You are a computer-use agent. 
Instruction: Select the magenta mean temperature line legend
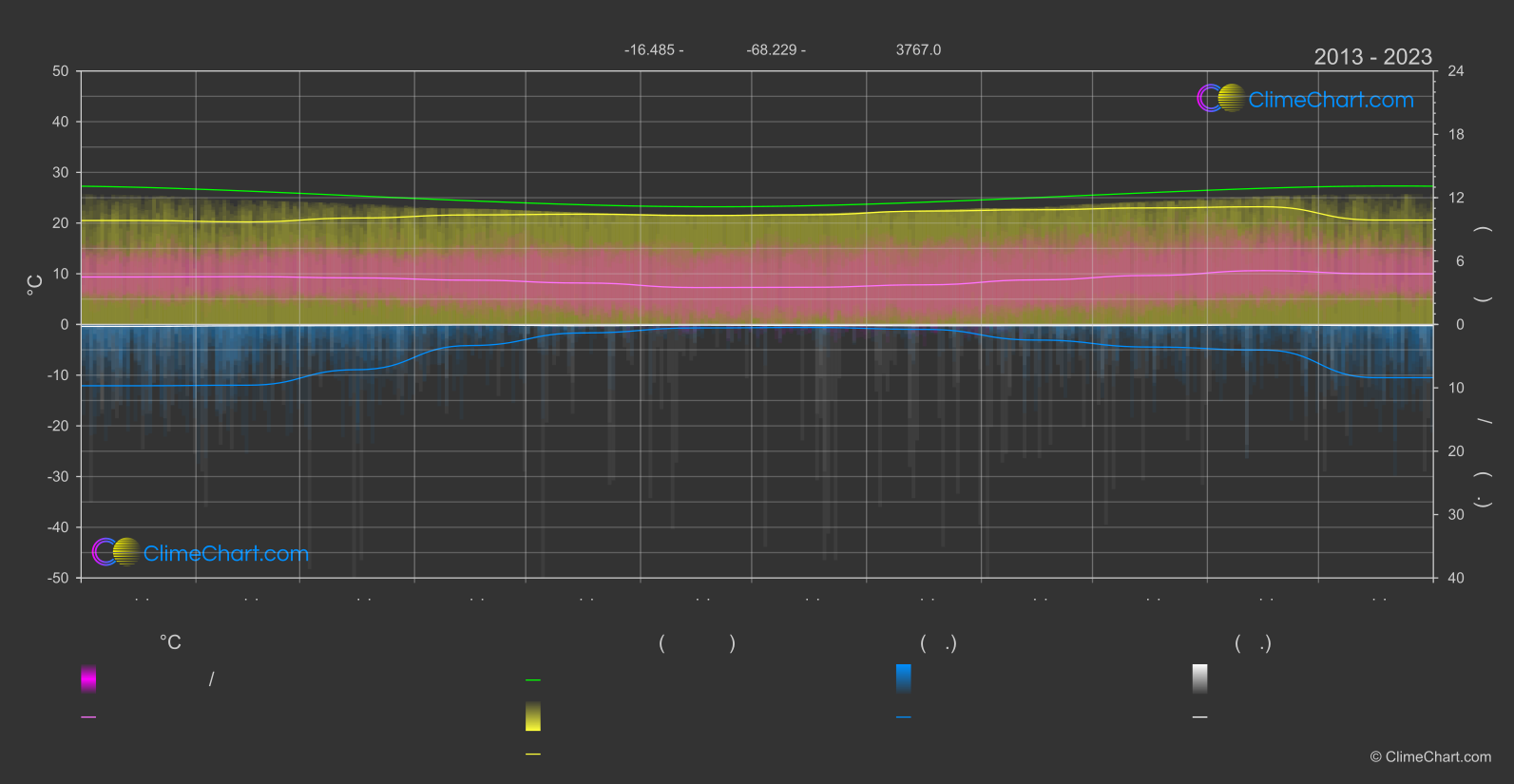(88, 717)
